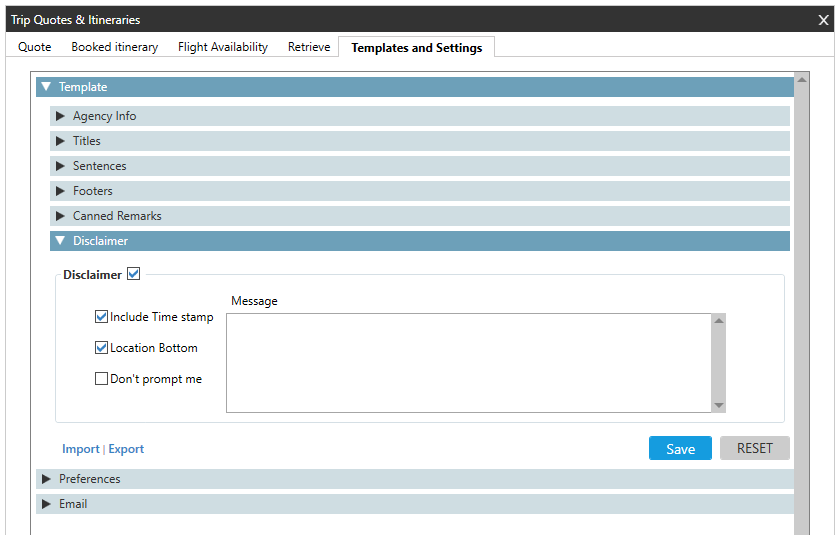Image resolution: width=838 pixels, height=535 pixels.
Task: Open the Booked itinerary tab
Action: (114, 47)
